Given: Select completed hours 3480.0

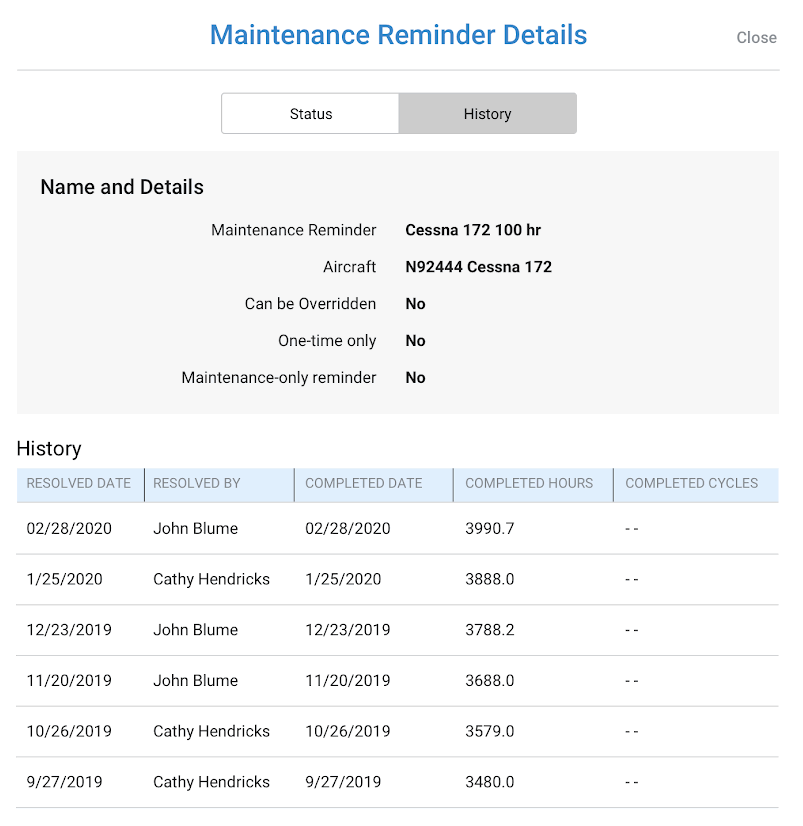Looking at the screenshot, I should (x=489, y=782).
